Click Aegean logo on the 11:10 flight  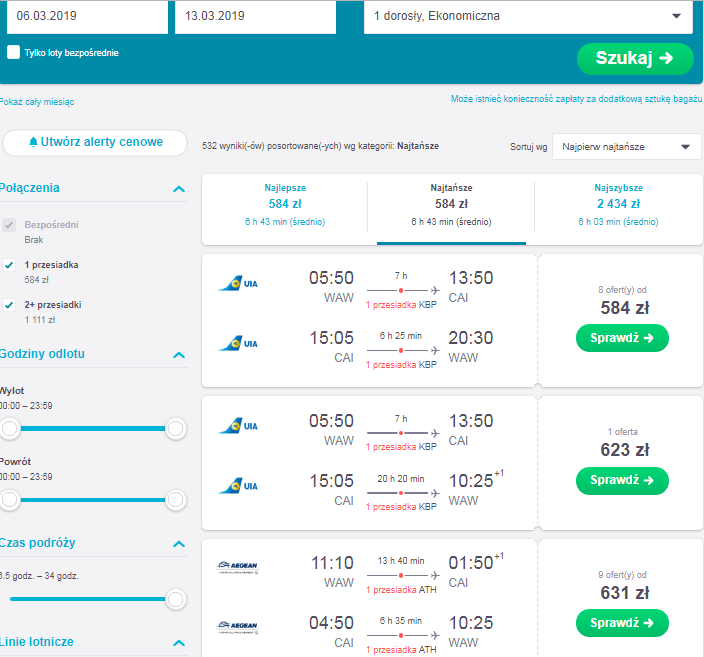click(238, 567)
